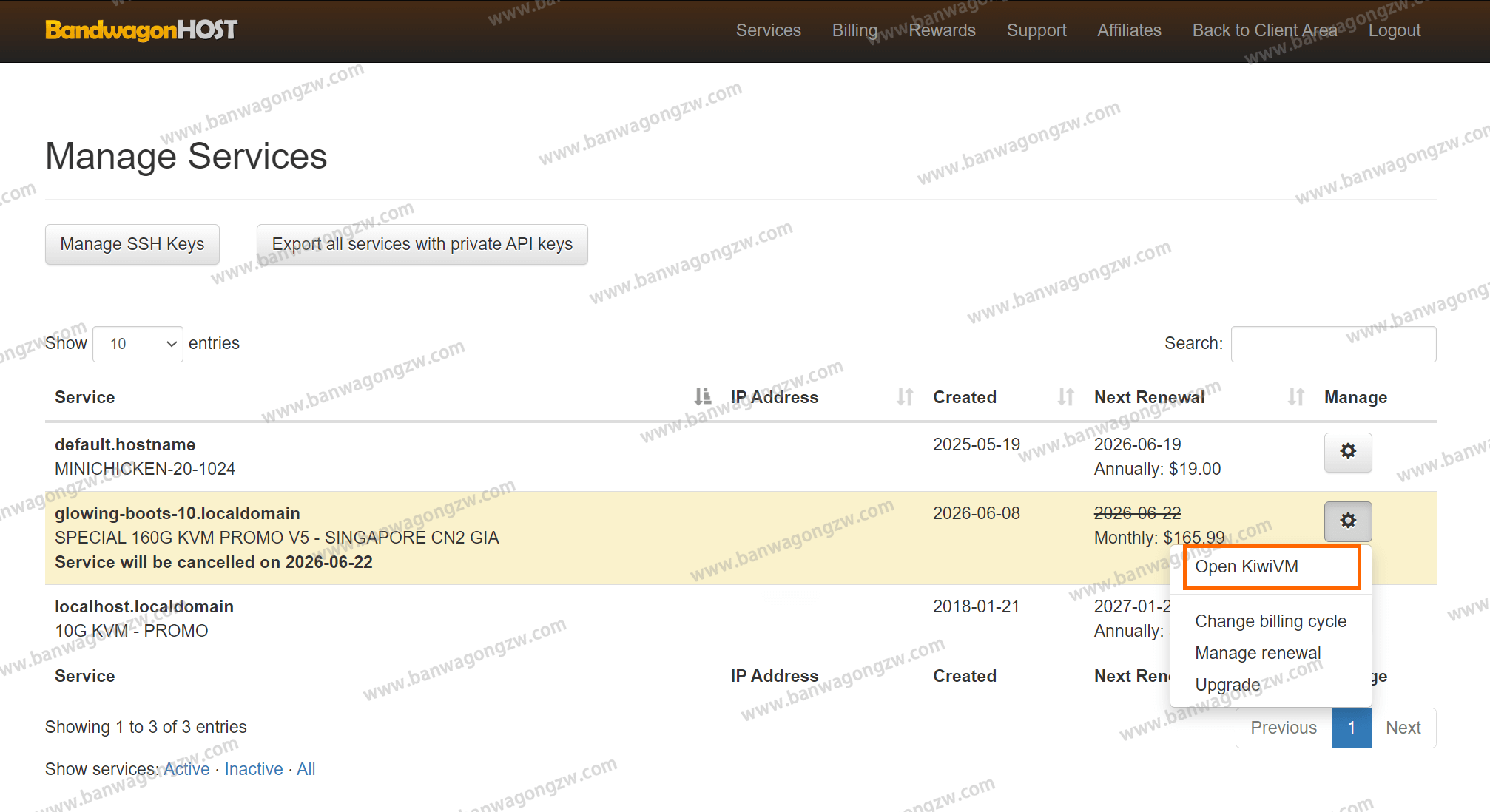Go to the Previous page

pyautogui.click(x=1284, y=728)
